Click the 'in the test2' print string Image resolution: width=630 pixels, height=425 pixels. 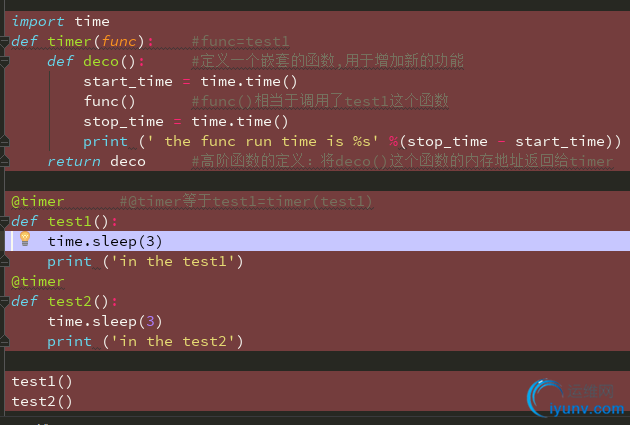[180, 341]
